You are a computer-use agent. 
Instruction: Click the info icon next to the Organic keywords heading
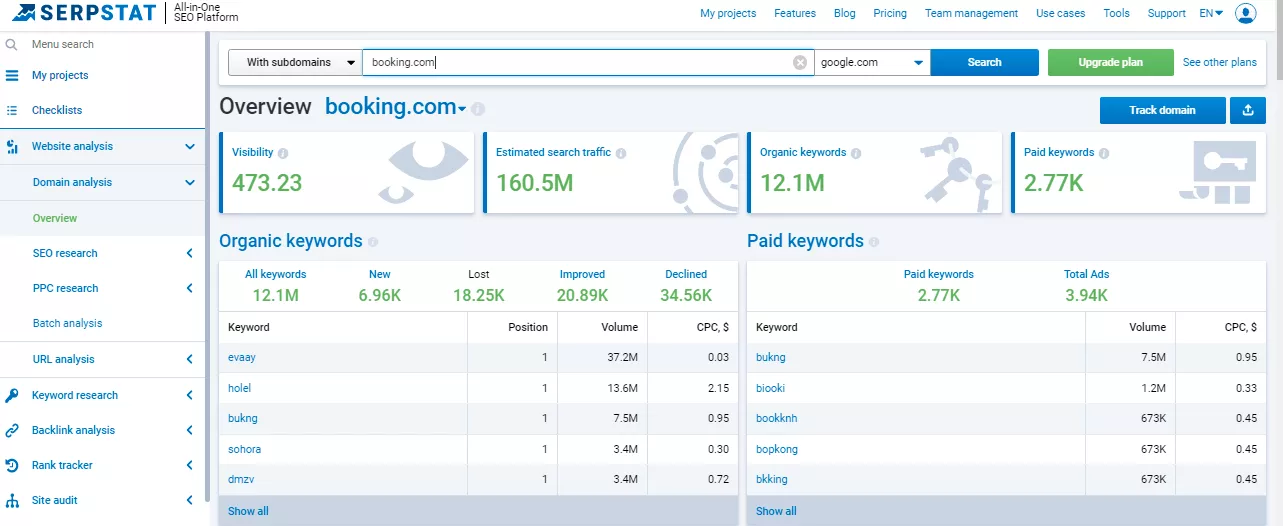(373, 242)
